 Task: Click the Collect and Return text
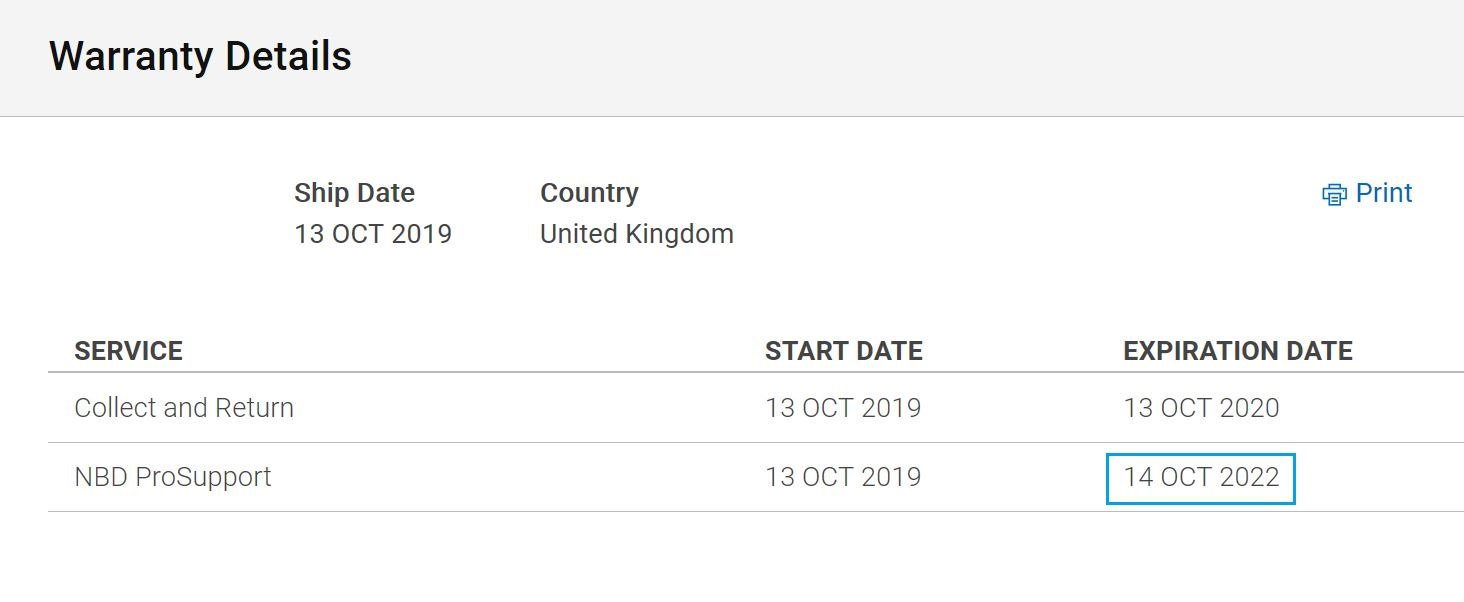tap(184, 408)
